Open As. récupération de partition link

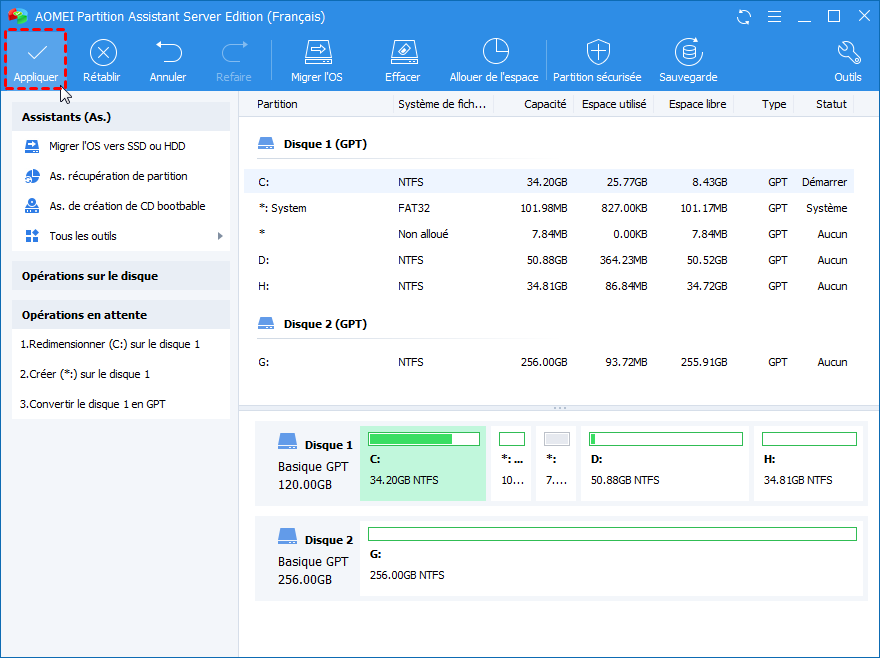(118, 176)
